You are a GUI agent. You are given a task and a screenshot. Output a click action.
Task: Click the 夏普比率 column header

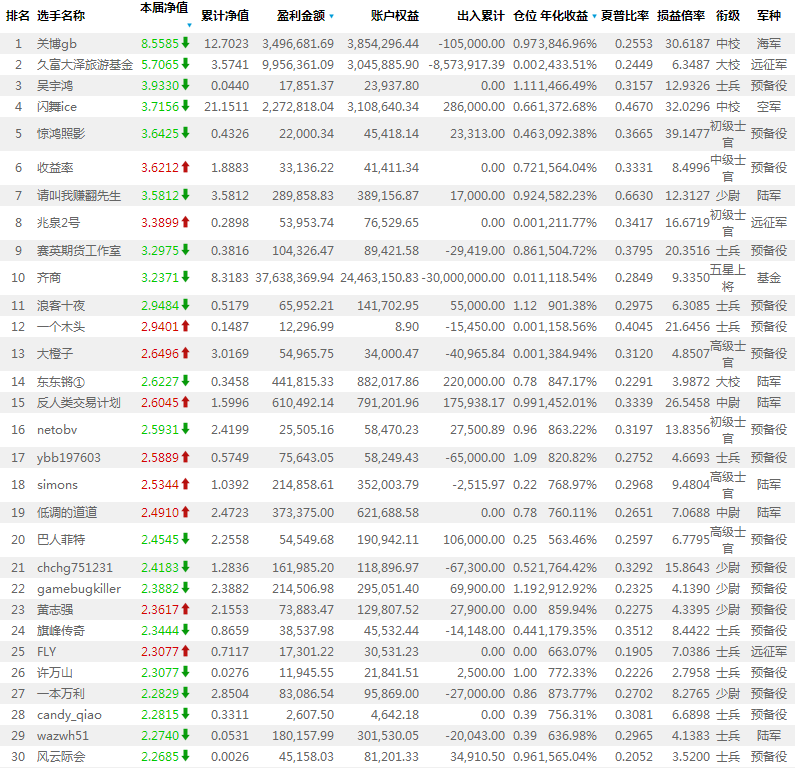click(625, 16)
